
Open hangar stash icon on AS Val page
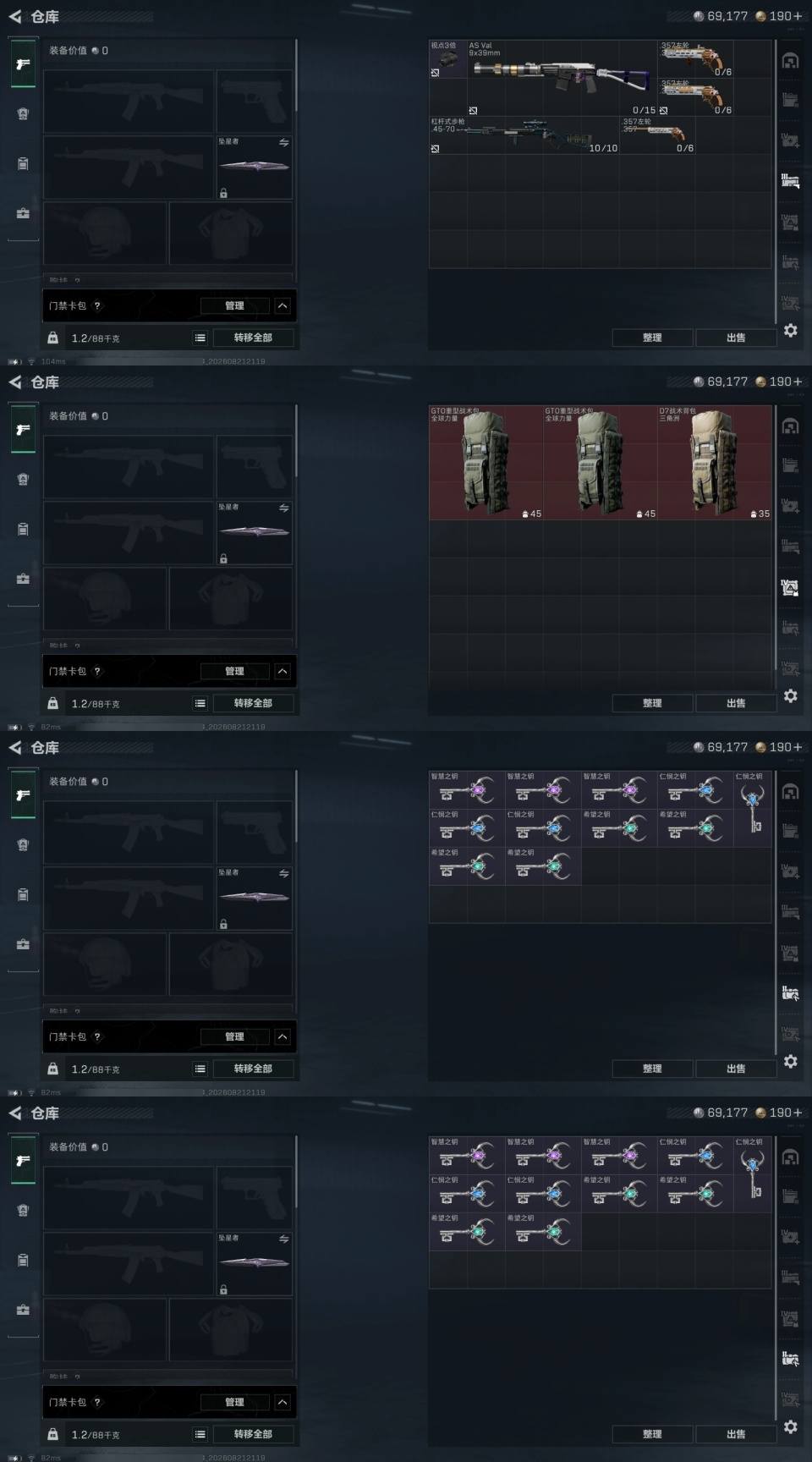click(x=790, y=61)
